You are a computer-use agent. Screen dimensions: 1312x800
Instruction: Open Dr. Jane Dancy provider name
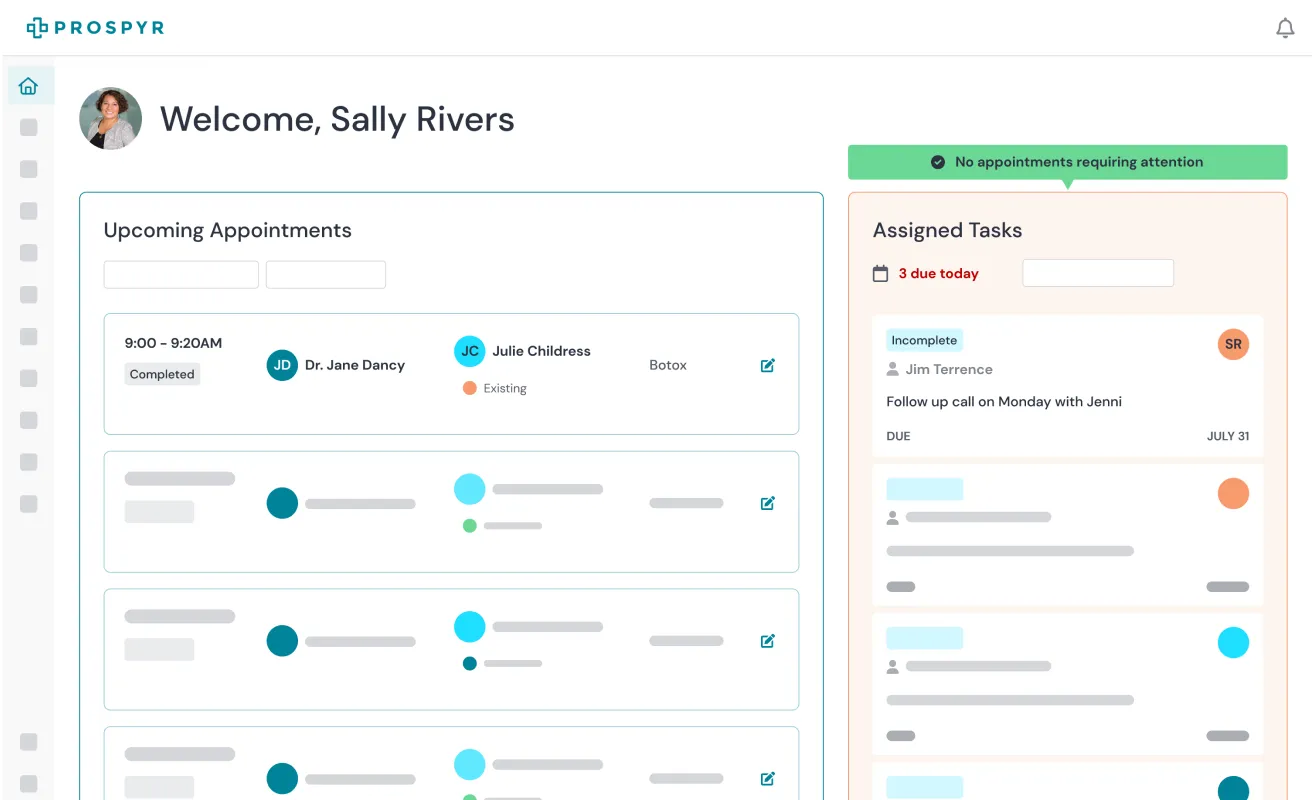pos(355,365)
